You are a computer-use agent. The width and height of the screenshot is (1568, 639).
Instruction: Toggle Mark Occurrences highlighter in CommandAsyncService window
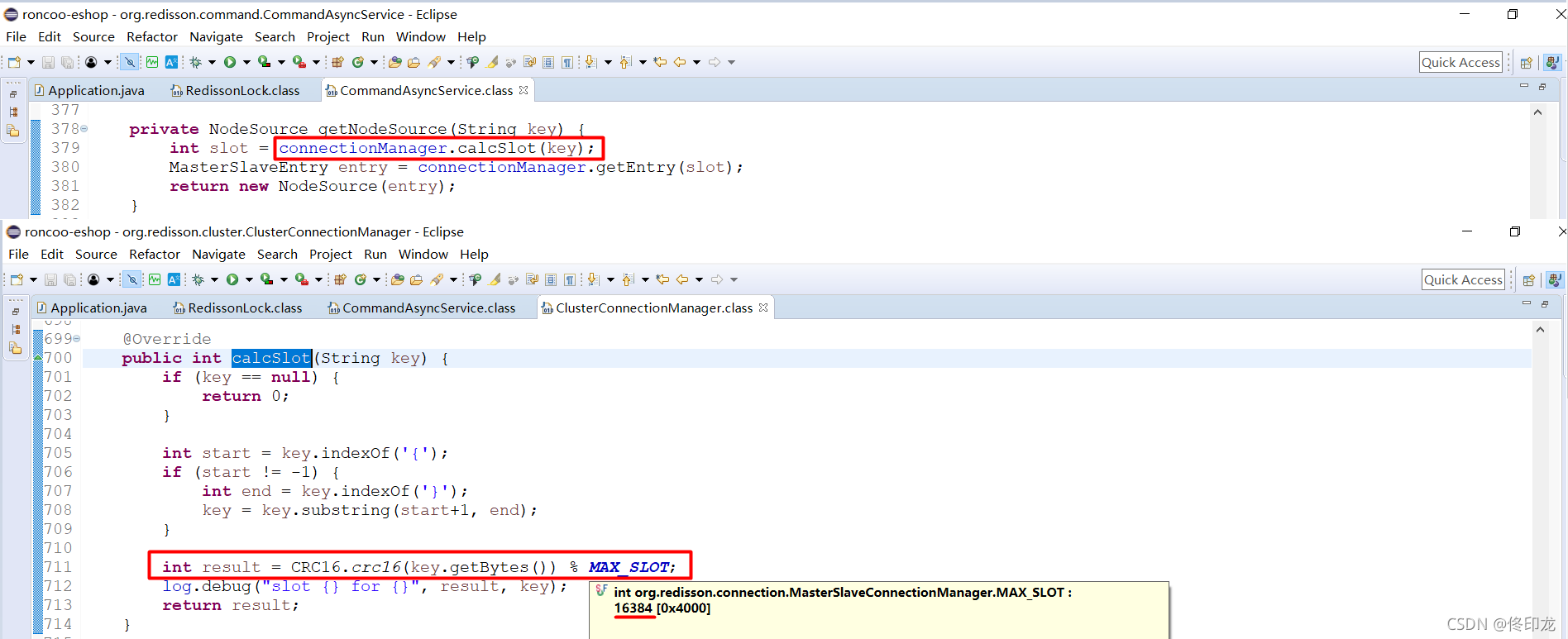click(x=491, y=62)
